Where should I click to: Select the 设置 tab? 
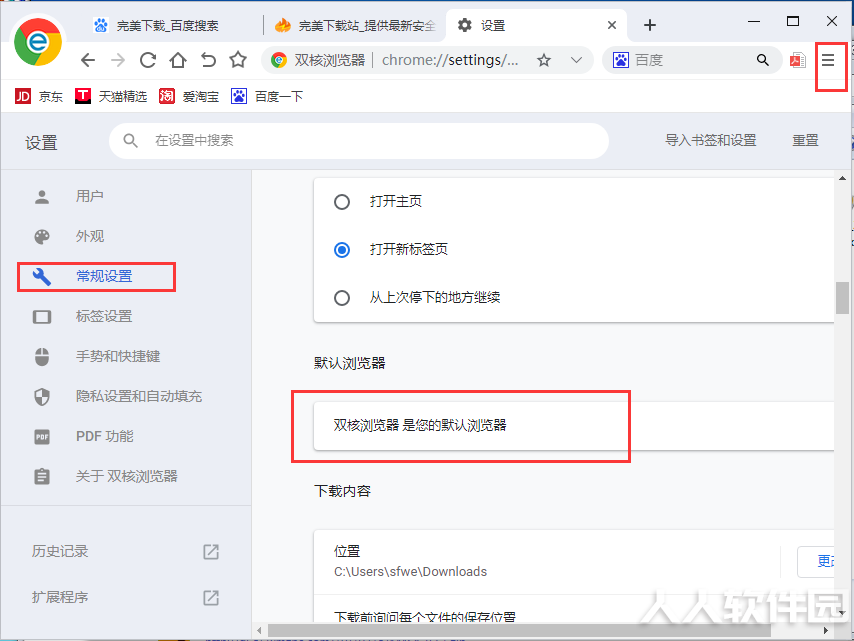(536, 25)
